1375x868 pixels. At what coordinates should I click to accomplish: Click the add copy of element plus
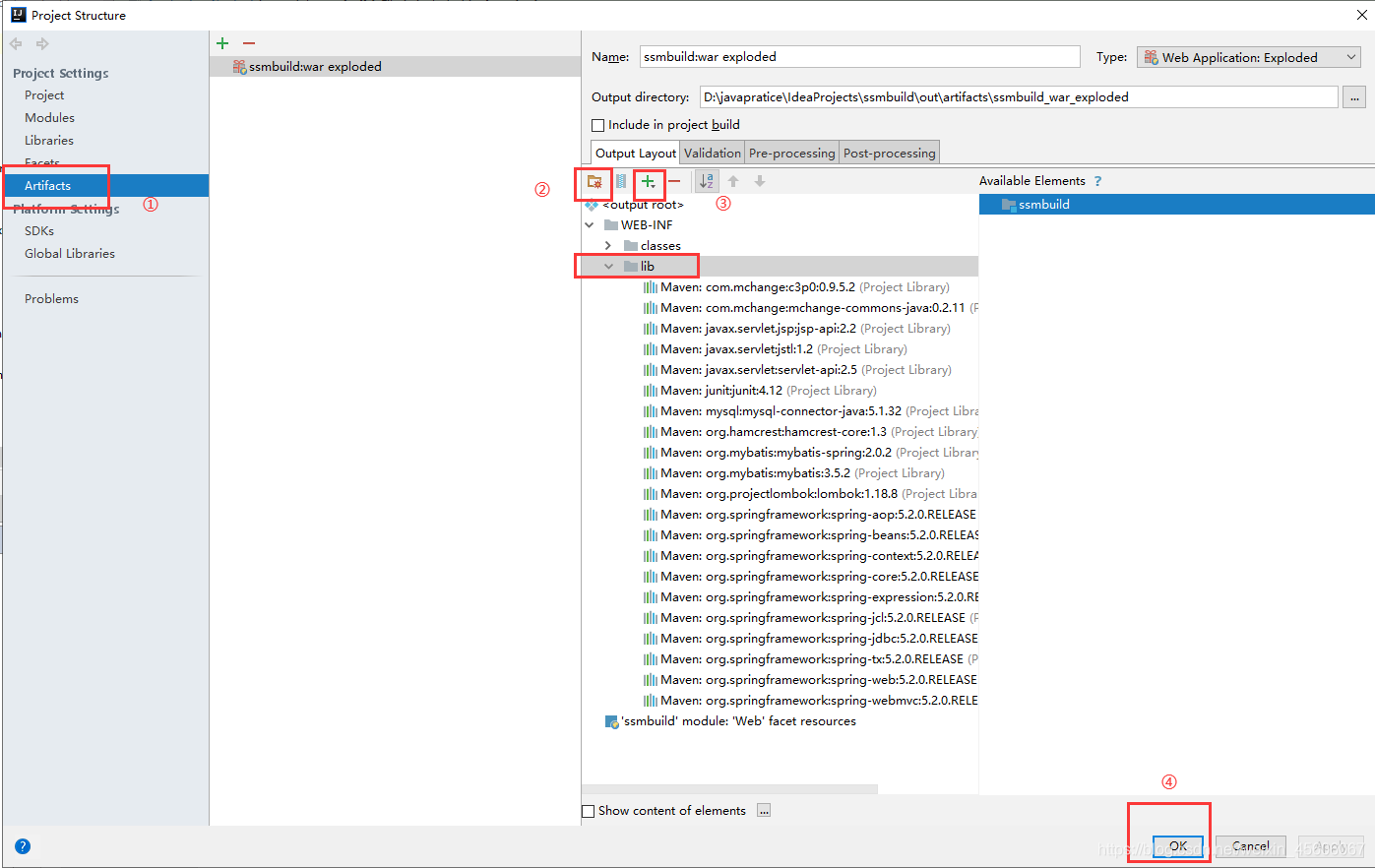tap(648, 181)
